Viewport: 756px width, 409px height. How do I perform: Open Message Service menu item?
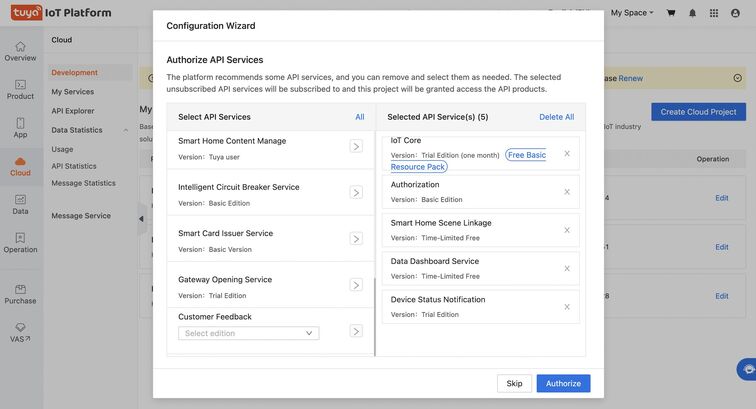coord(81,216)
